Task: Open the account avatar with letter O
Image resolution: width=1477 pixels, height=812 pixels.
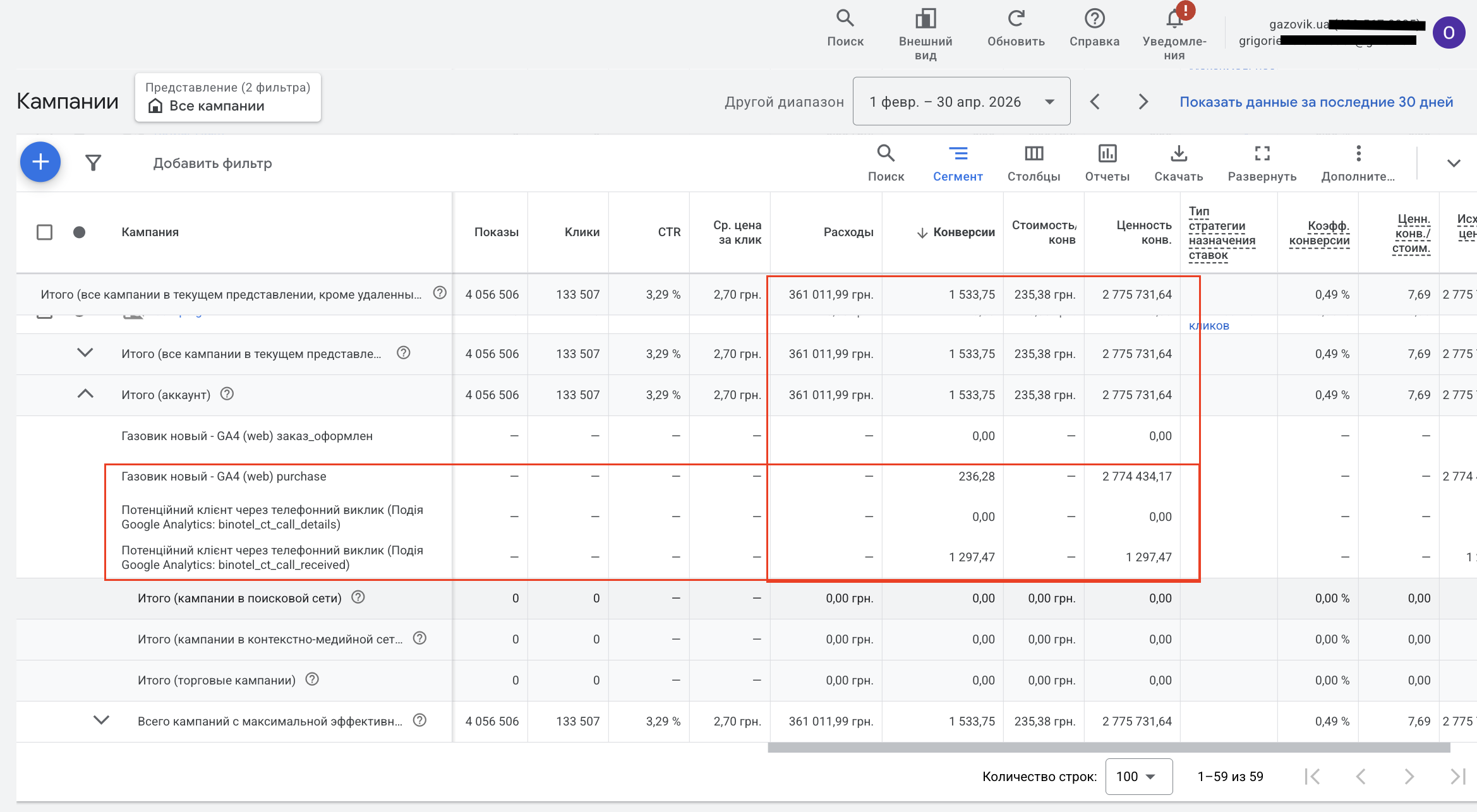Action: 1449,33
